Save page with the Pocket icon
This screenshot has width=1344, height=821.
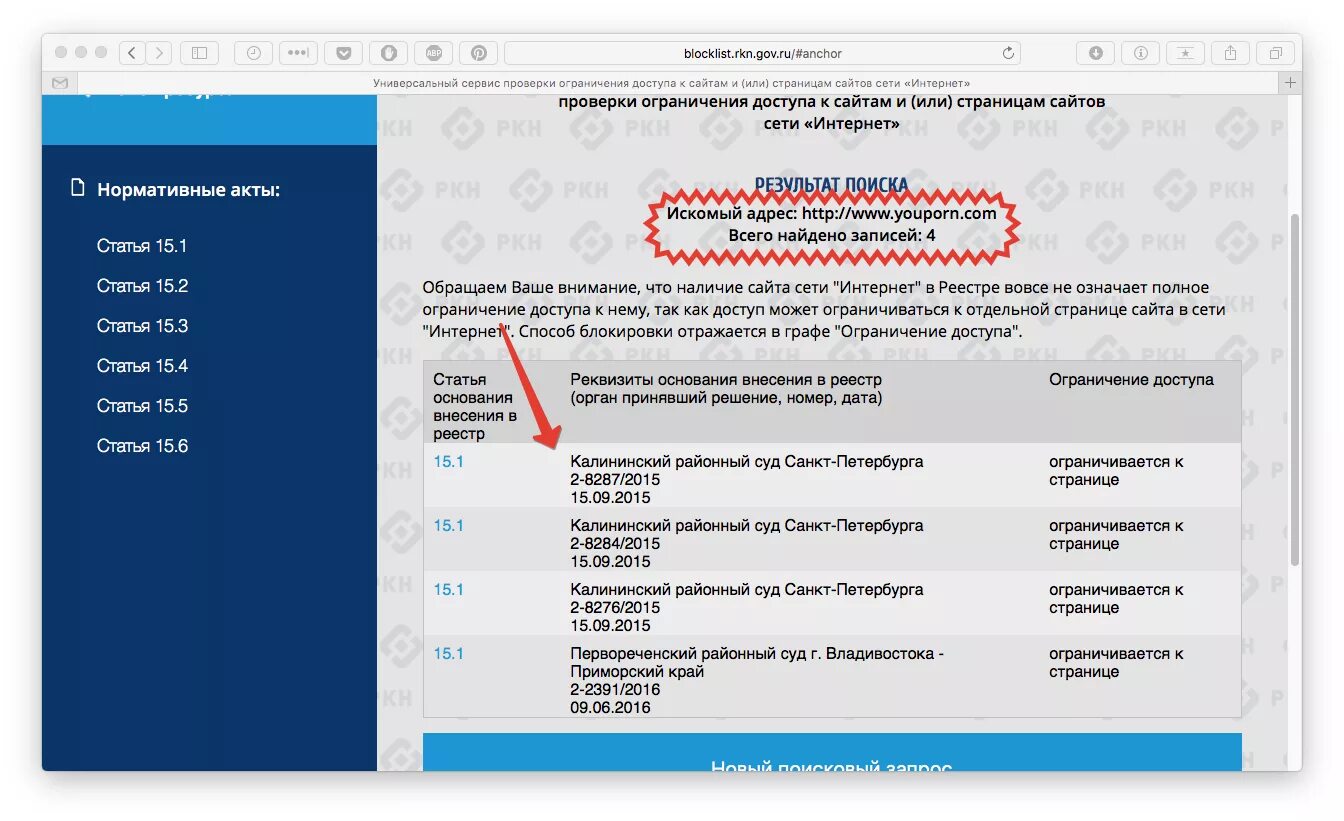click(x=343, y=53)
